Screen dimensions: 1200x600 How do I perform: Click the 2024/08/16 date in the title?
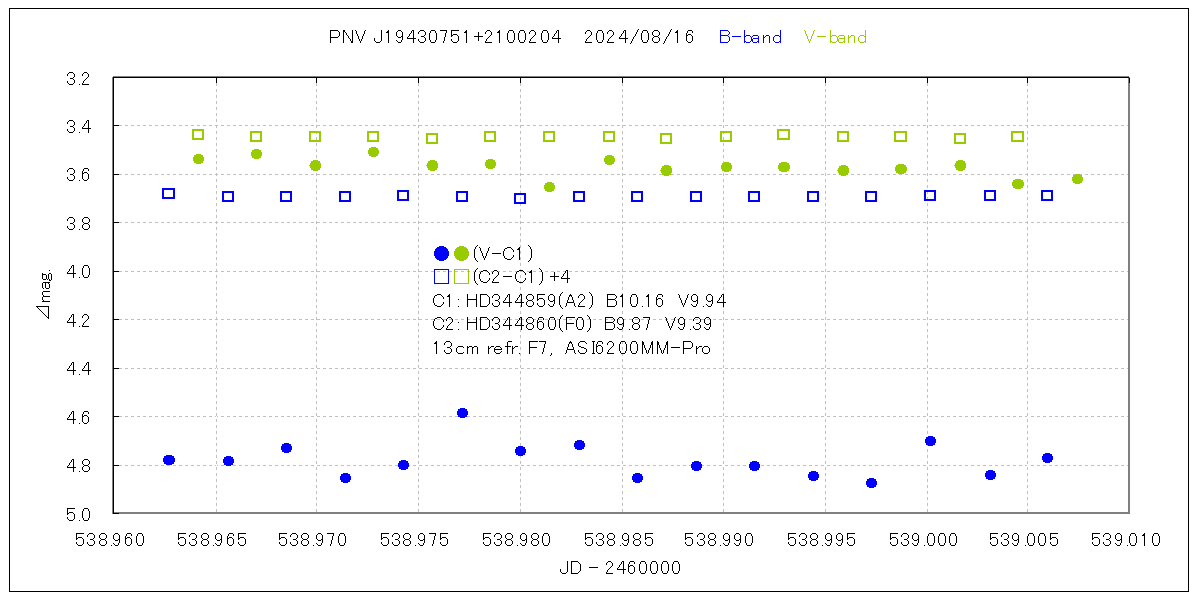(x=638, y=38)
